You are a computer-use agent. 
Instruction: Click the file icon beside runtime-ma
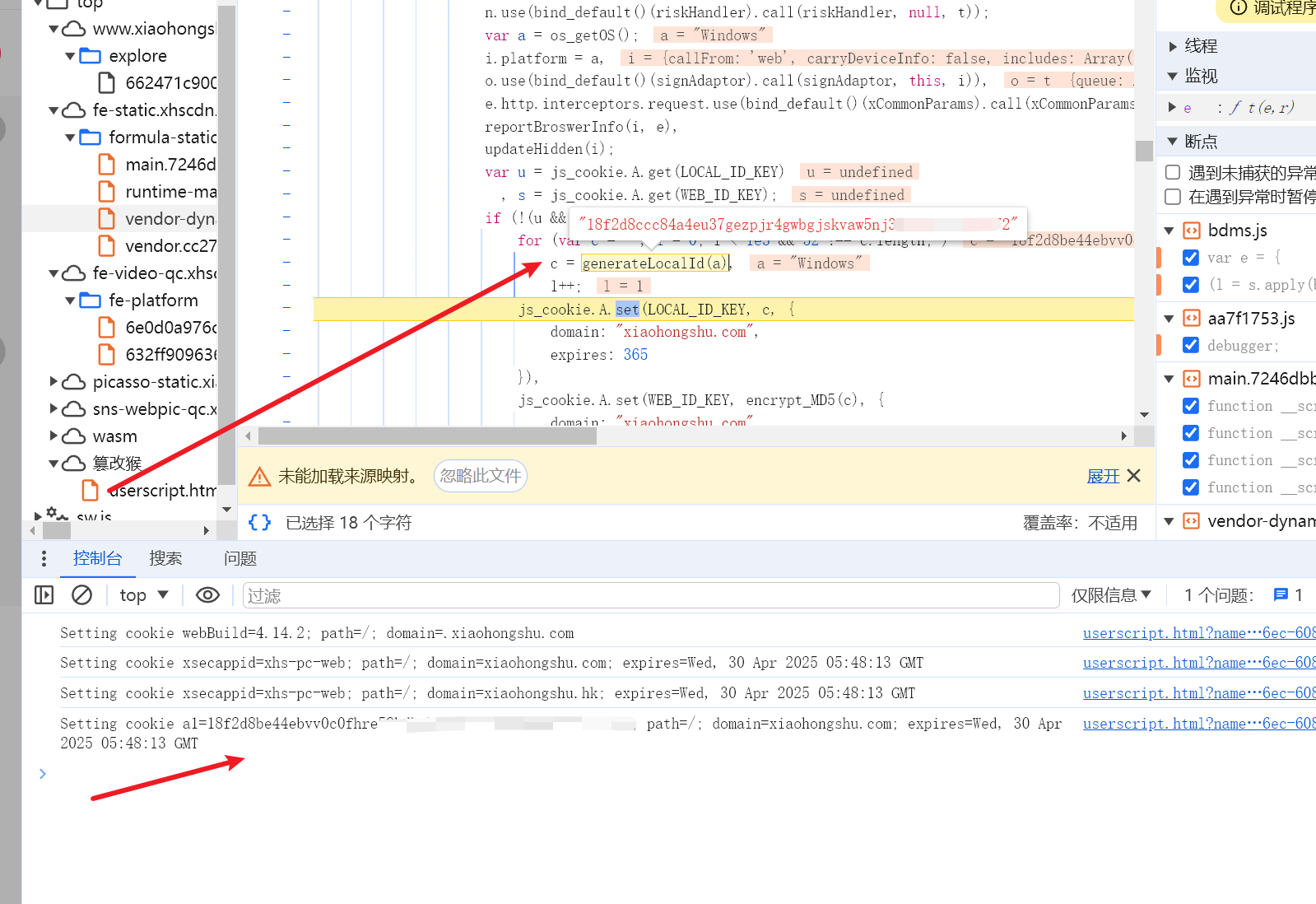(106, 192)
